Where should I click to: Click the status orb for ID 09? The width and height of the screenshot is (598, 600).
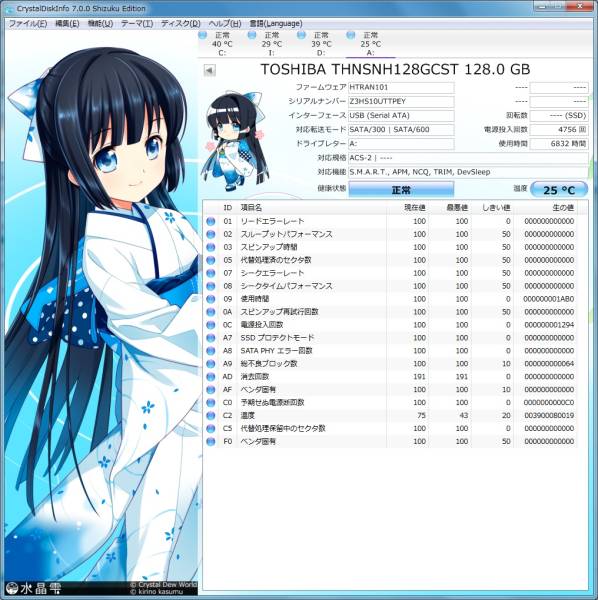[x=210, y=299]
